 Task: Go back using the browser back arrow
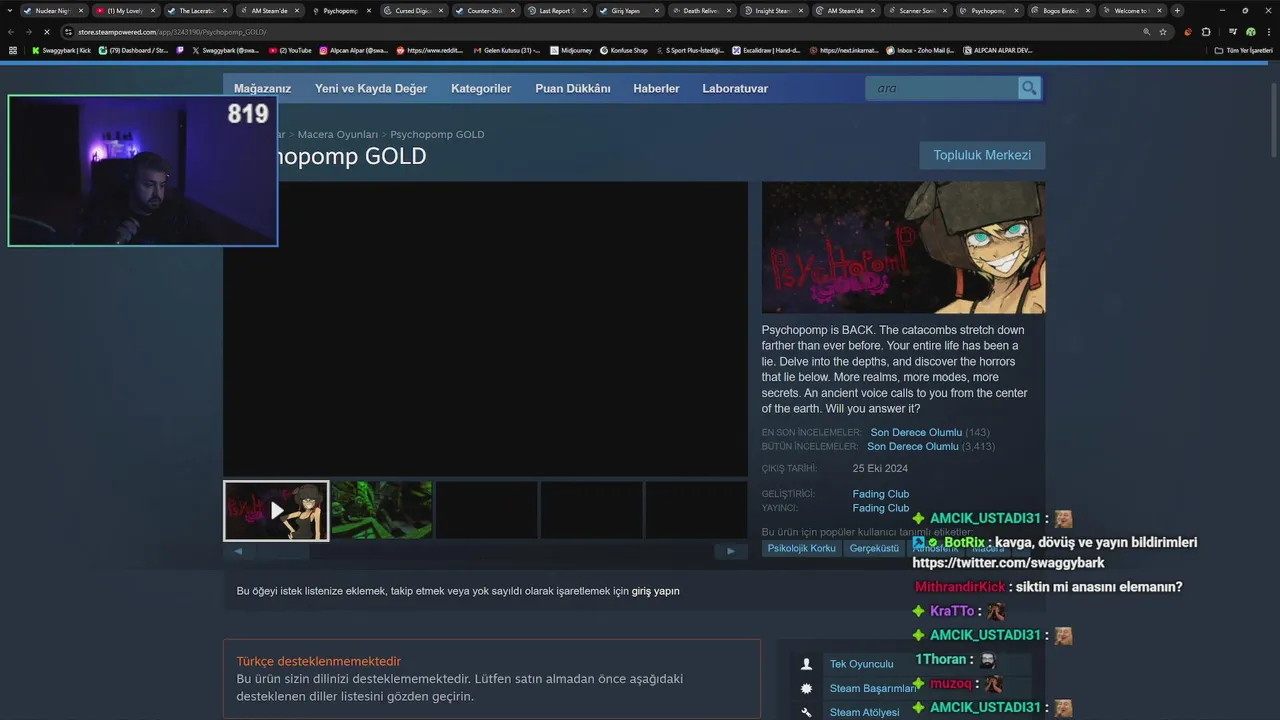click(x=11, y=32)
